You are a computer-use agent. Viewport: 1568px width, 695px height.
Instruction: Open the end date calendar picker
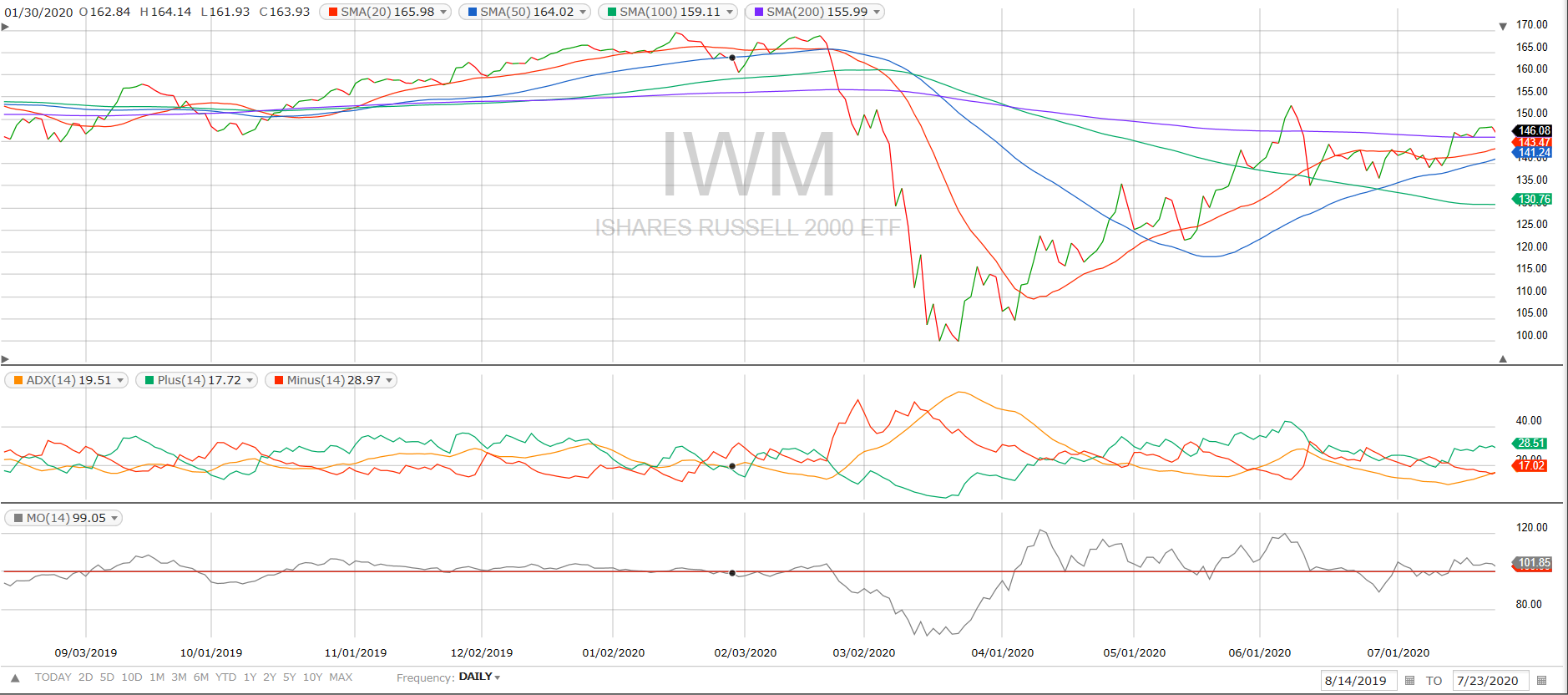pyautogui.click(x=1542, y=681)
